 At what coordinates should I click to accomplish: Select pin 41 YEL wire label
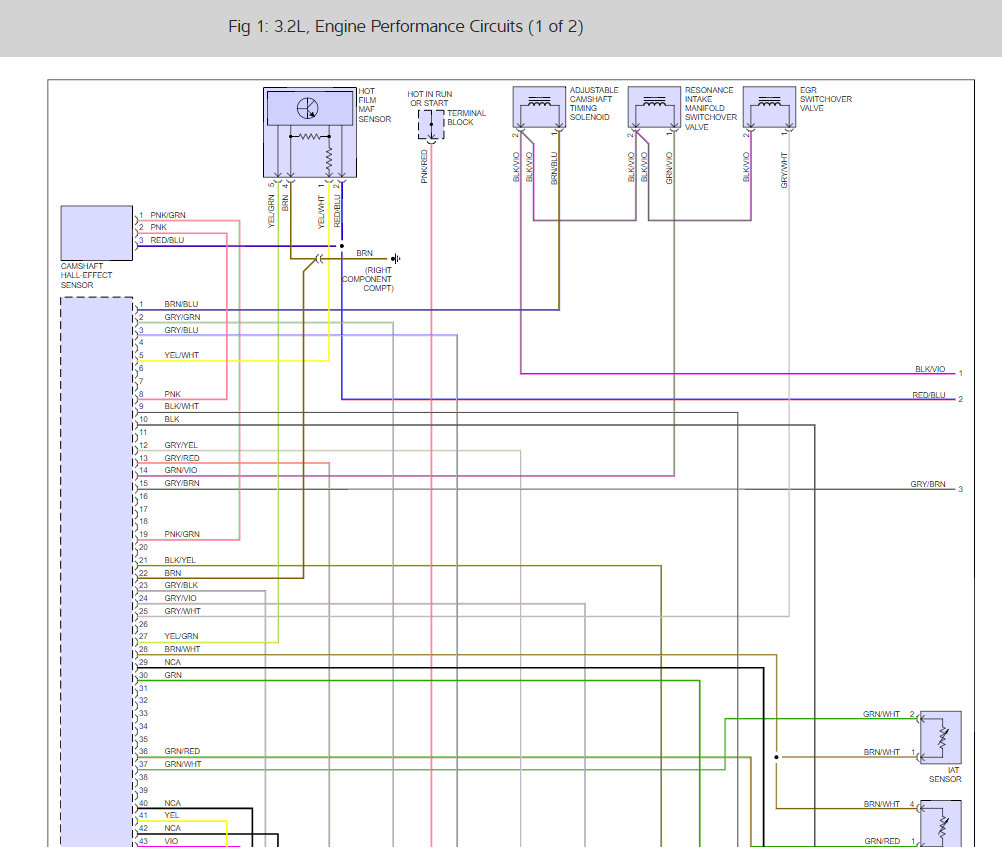pyautogui.click(x=171, y=815)
